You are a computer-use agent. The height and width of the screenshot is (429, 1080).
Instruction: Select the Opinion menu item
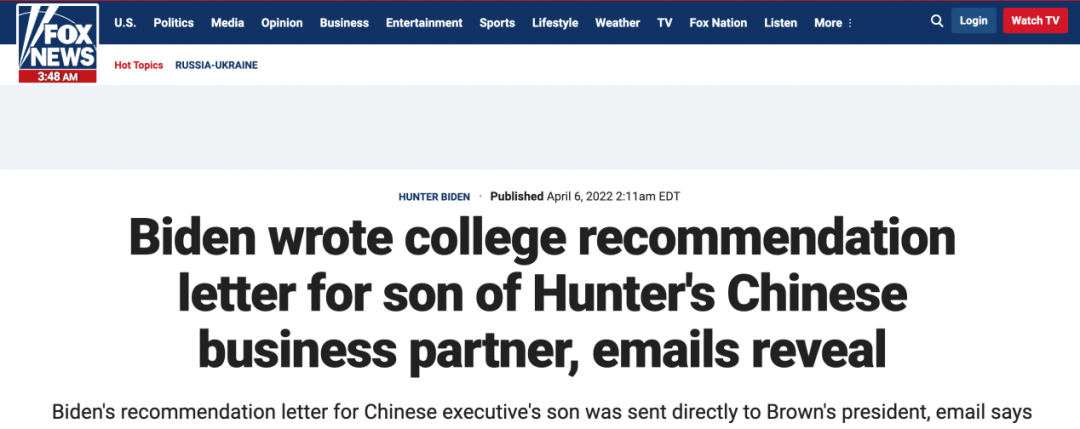(x=282, y=23)
